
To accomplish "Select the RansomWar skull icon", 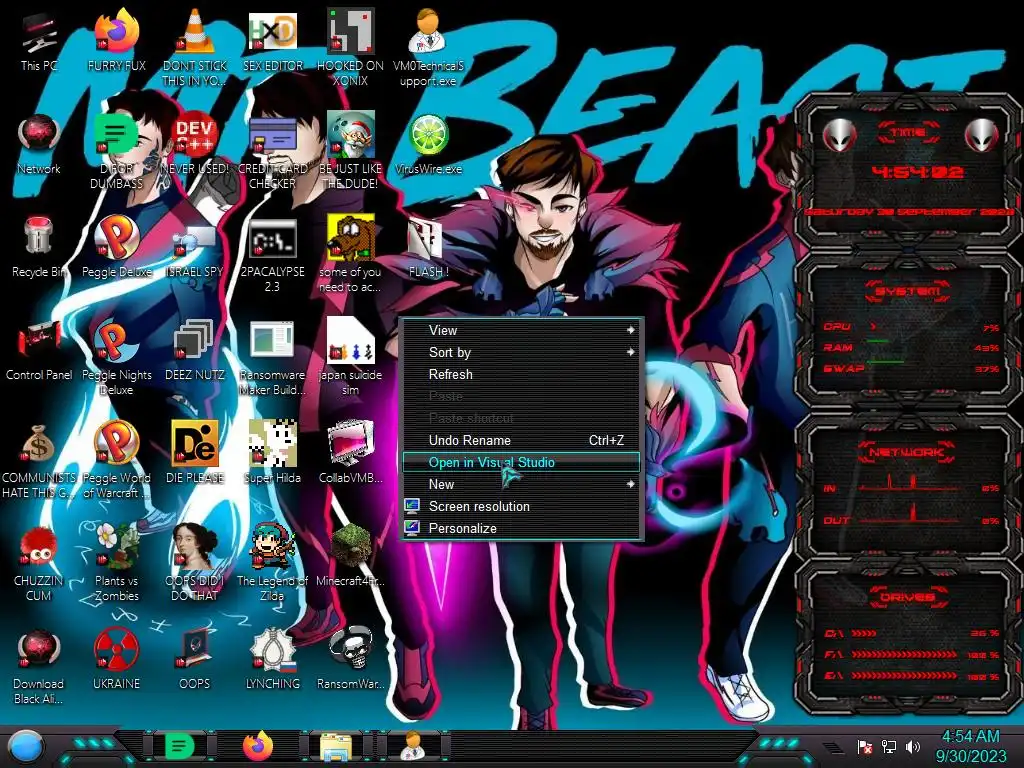I will coord(350,660).
